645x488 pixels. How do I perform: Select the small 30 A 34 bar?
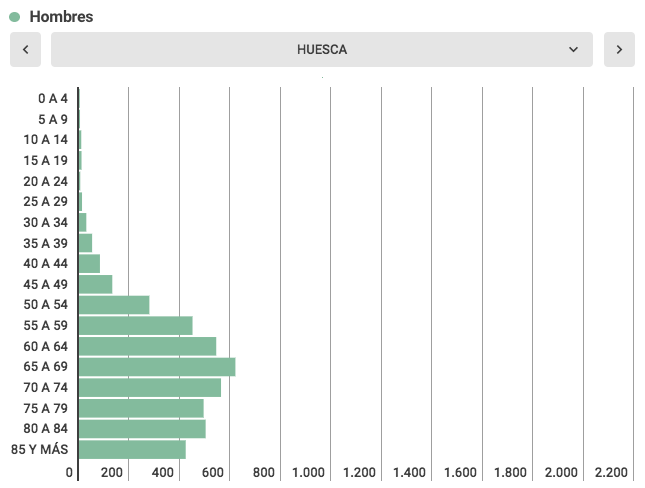tap(82, 222)
